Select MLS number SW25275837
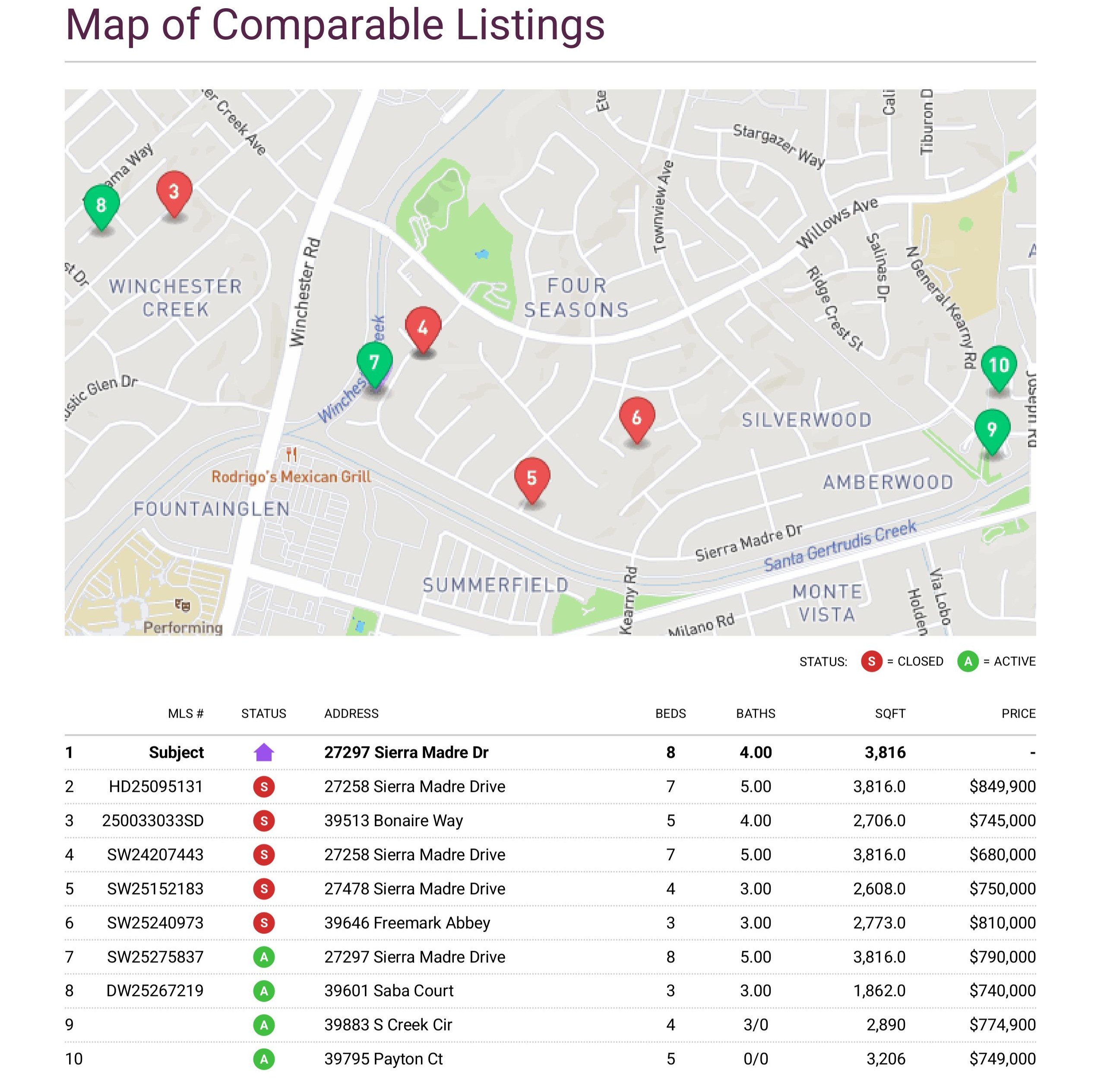This screenshot has width=1101, height=1092. pyautogui.click(x=155, y=957)
